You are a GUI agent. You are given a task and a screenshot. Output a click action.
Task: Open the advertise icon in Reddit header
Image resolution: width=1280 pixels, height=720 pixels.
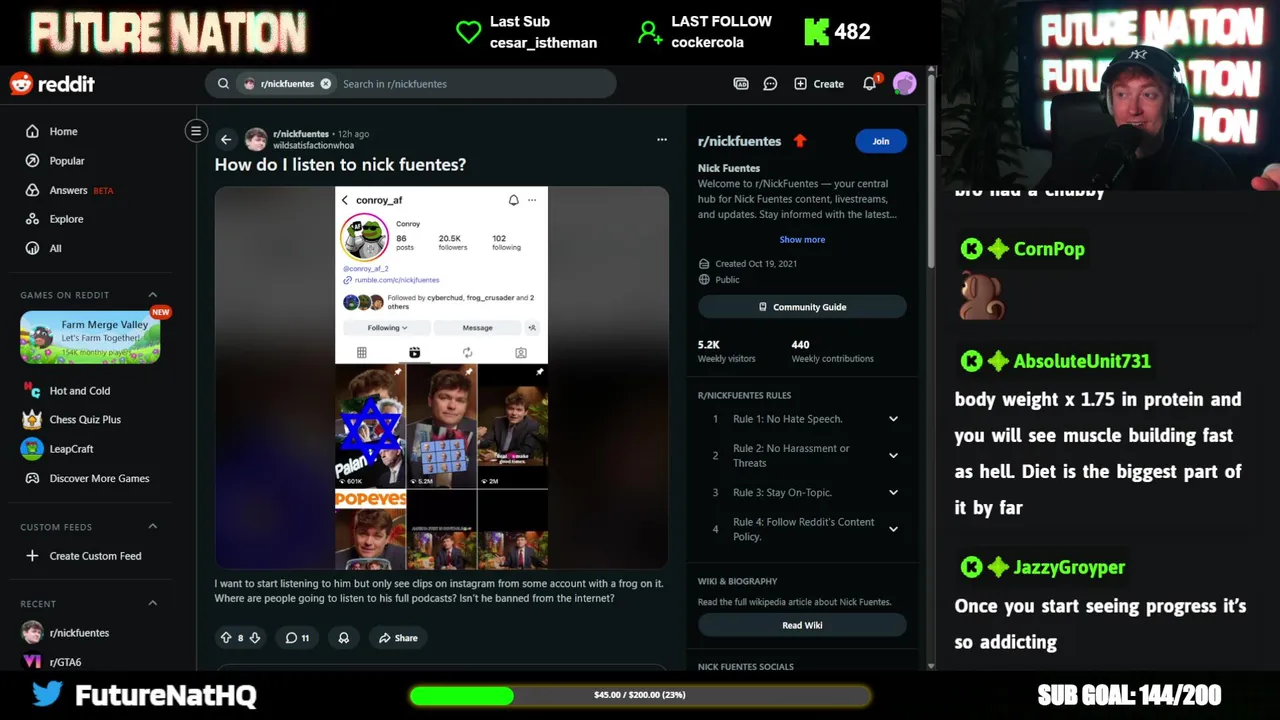coord(741,84)
